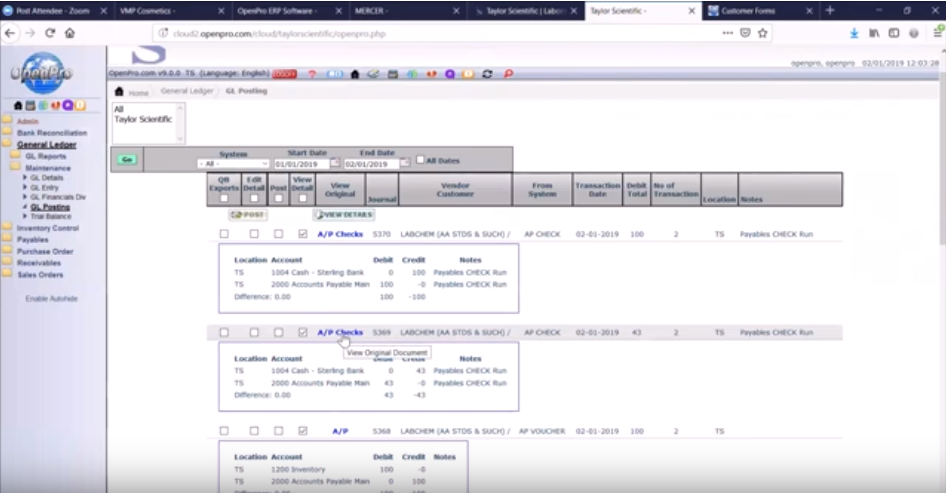Toggle browser sidebar view icon
Image resolution: width=946 pixels, height=493 pixels.
pyautogui.click(x=894, y=33)
